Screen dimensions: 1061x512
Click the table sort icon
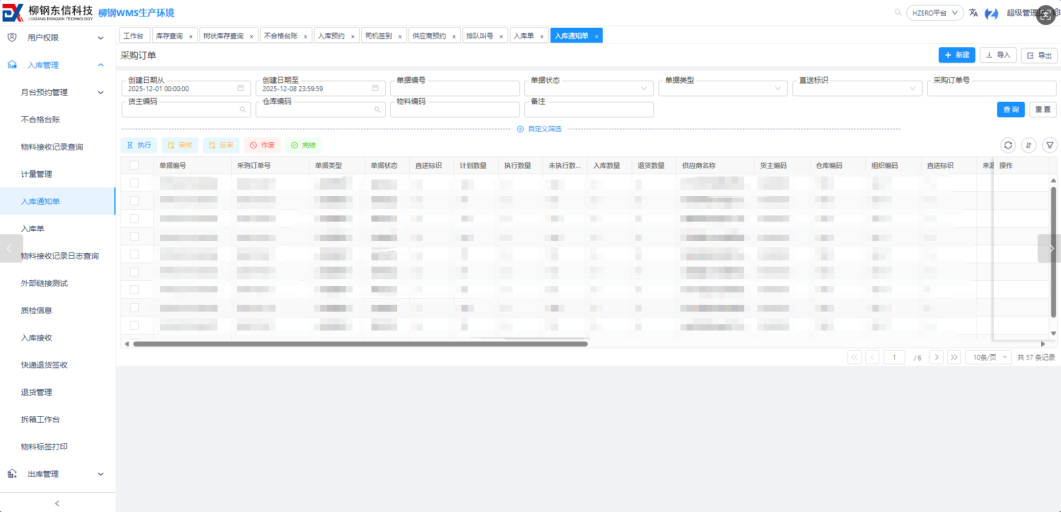(x=1029, y=145)
